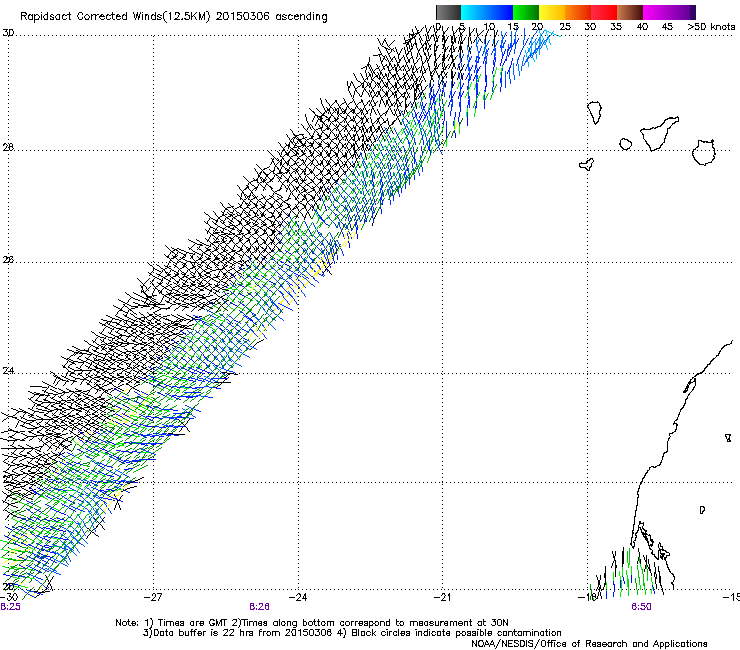Click the "25" legend scale label
740x650 pixels.
pos(564,27)
